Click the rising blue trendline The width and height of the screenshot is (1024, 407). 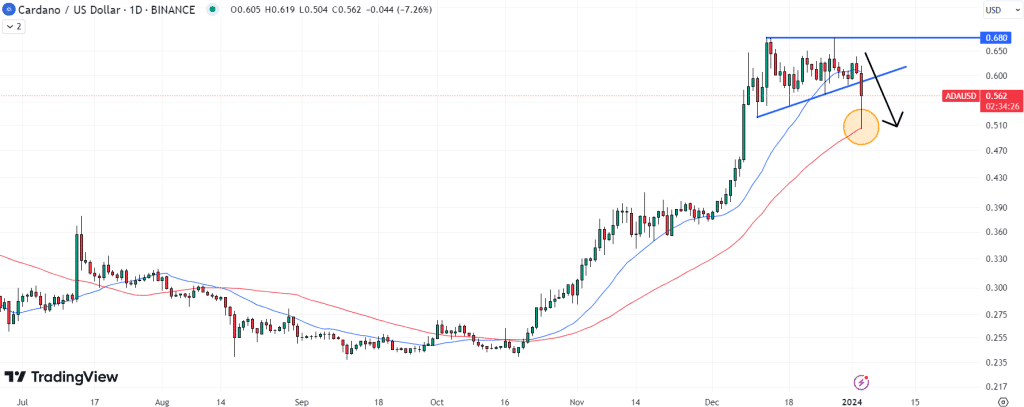(x=831, y=91)
